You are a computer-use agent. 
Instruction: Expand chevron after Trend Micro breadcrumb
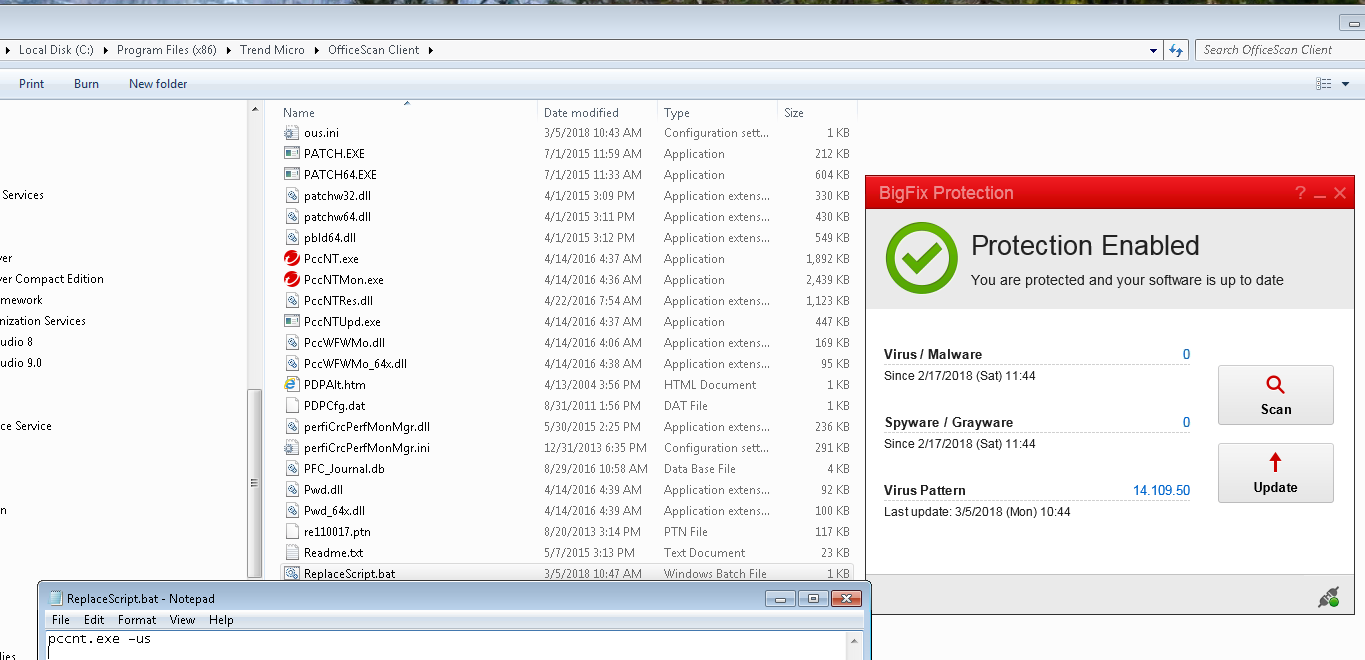tap(315, 50)
